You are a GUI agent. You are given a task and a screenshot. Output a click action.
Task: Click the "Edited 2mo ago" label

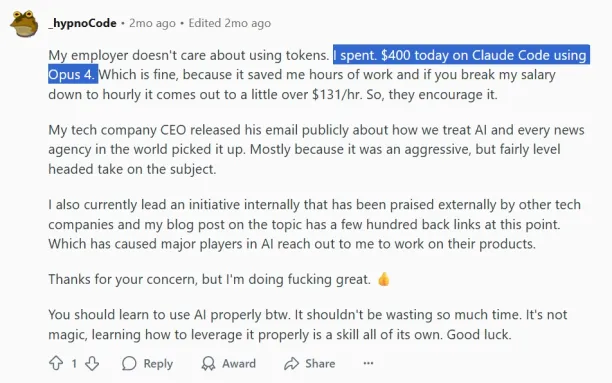coord(230,23)
